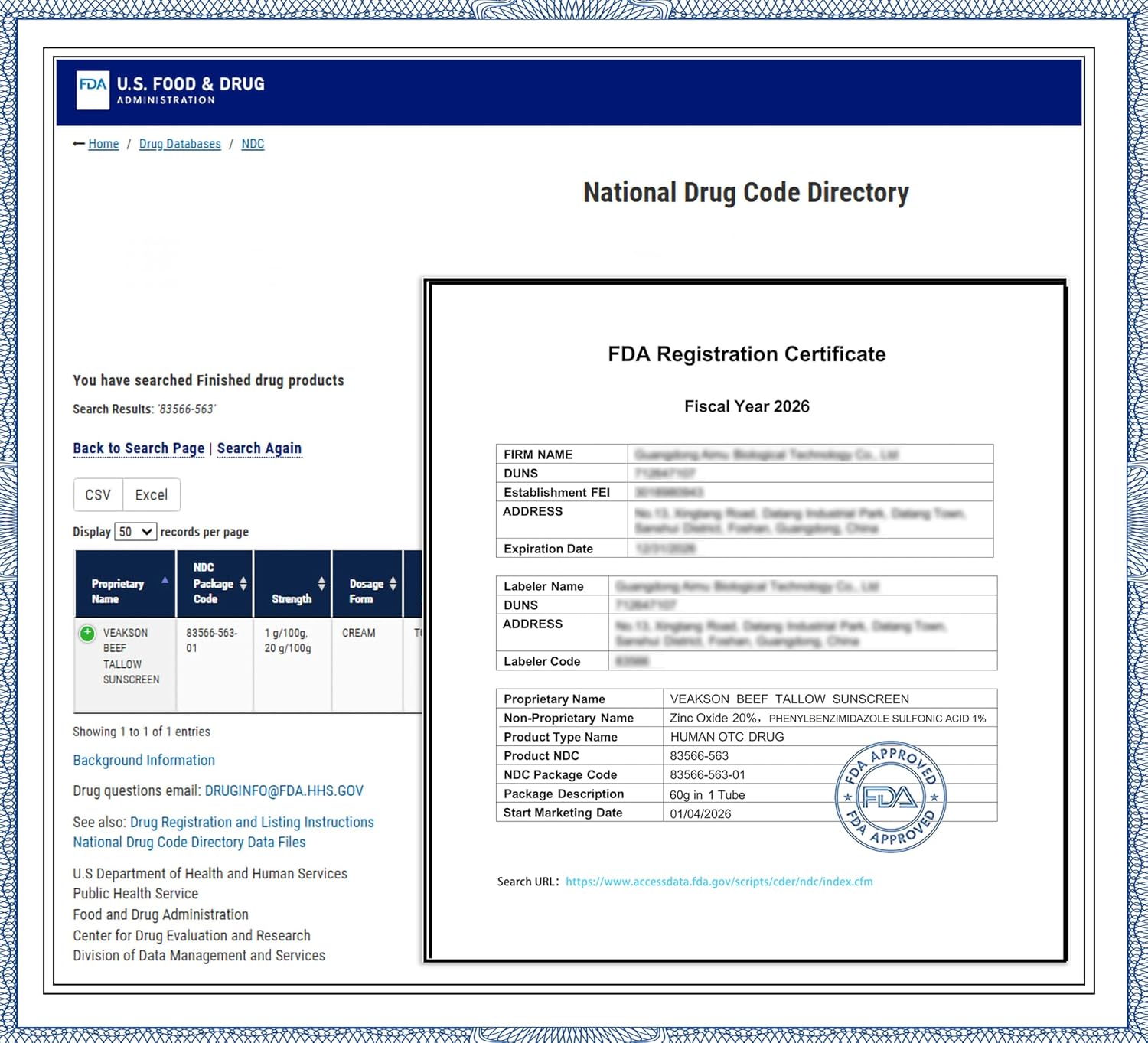Viewport: 1148px width, 1043px height.
Task: Click Division of Data Management and Services
Action: pos(199,956)
